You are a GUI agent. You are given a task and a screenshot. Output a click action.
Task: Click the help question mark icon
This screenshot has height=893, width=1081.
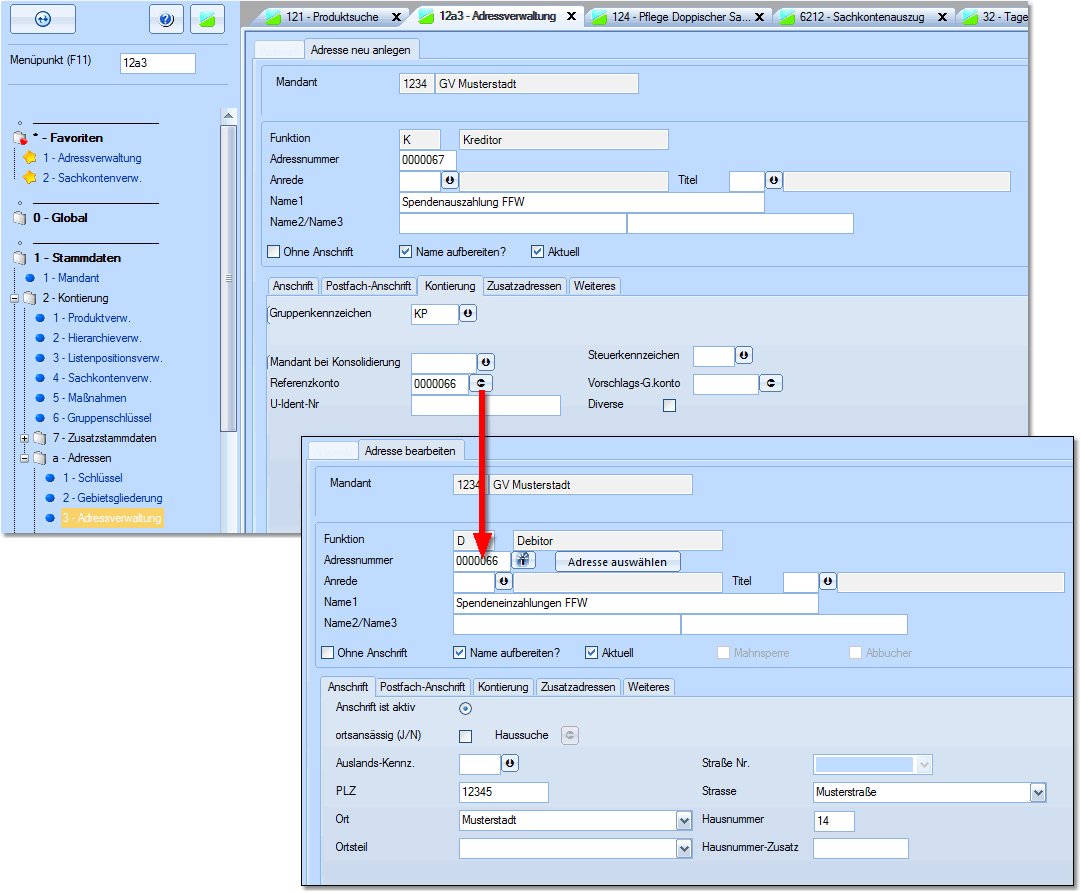(166, 19)
